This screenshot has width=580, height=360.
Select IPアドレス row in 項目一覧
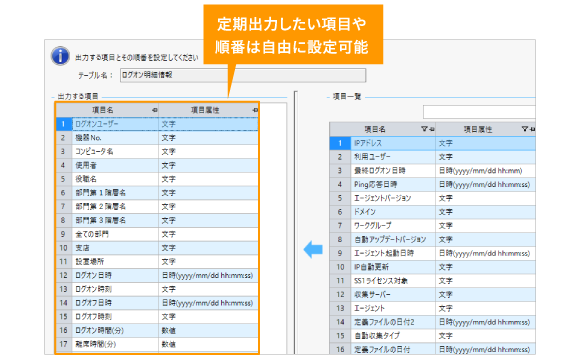[x=432, y=143]
